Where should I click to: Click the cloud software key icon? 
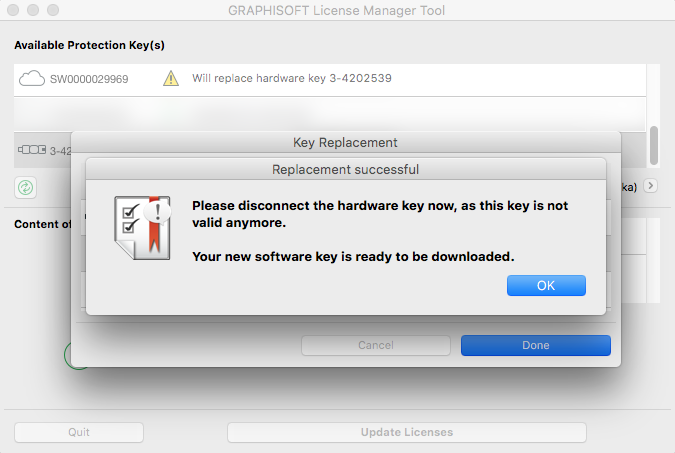pyautogui.click(x=32, y=78)
